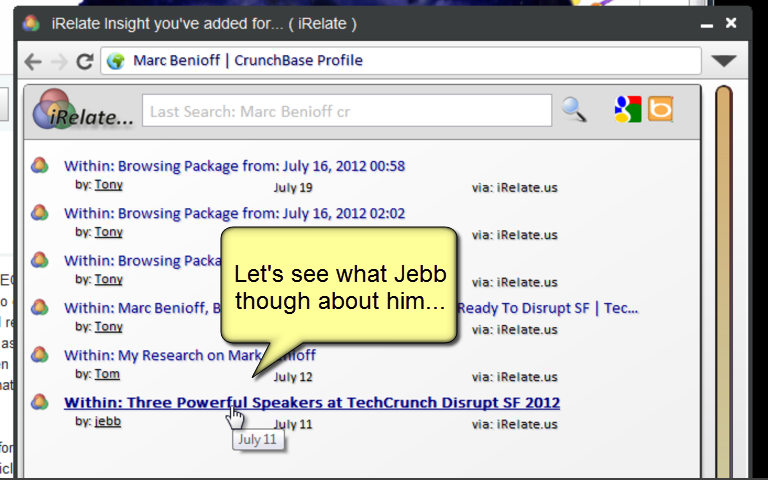Click the iRelate icon beside the third Browsing Package

40,260
